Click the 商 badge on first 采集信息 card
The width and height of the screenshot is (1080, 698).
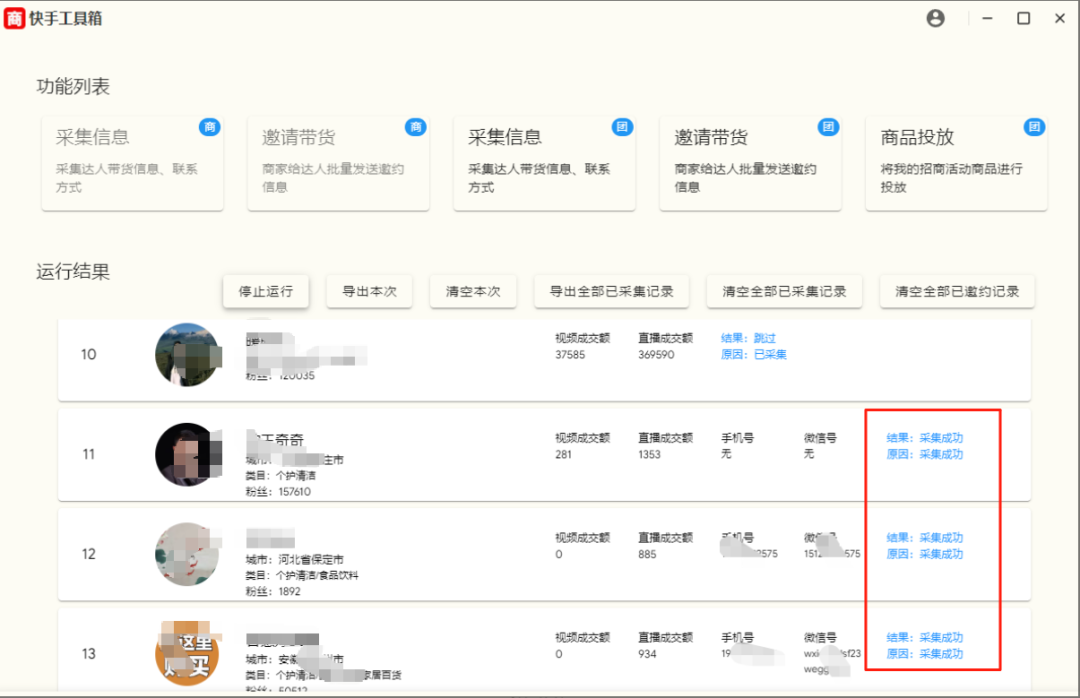pos(210,127)
